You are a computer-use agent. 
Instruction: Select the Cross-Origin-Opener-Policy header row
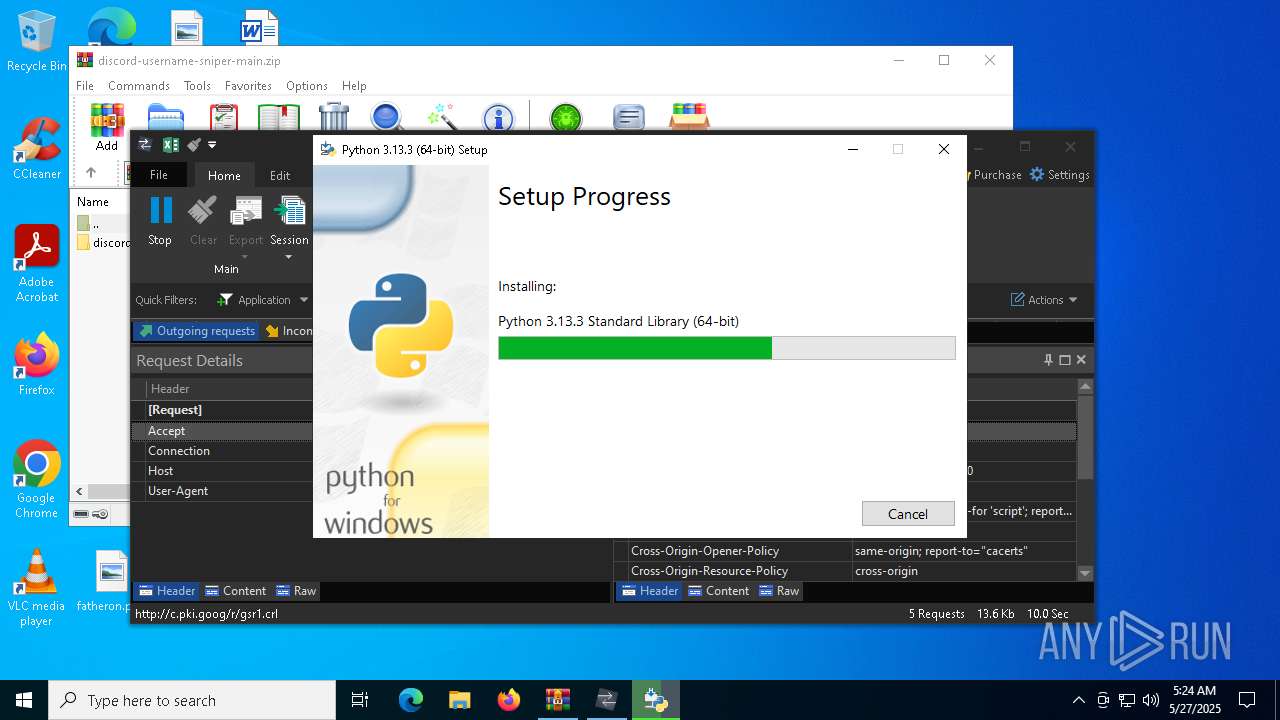tap(845, 551)
